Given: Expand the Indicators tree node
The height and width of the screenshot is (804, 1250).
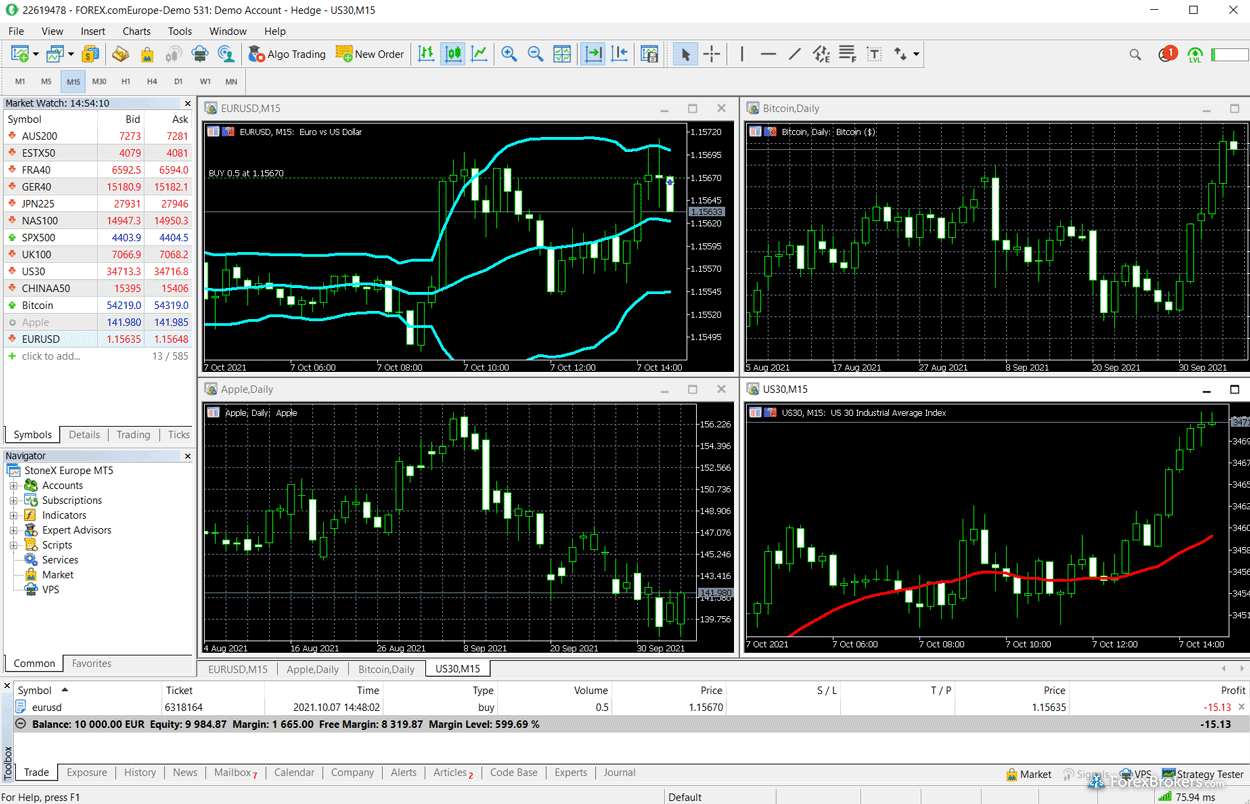Looking at the screenshot, I should (x=14, y=515).
